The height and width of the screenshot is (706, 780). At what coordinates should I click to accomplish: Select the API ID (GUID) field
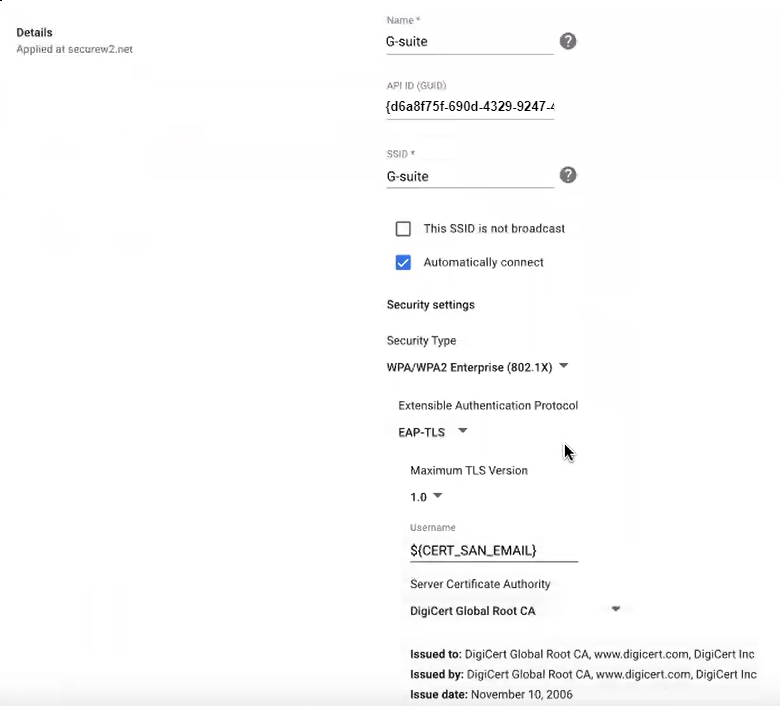coord(469,106)
